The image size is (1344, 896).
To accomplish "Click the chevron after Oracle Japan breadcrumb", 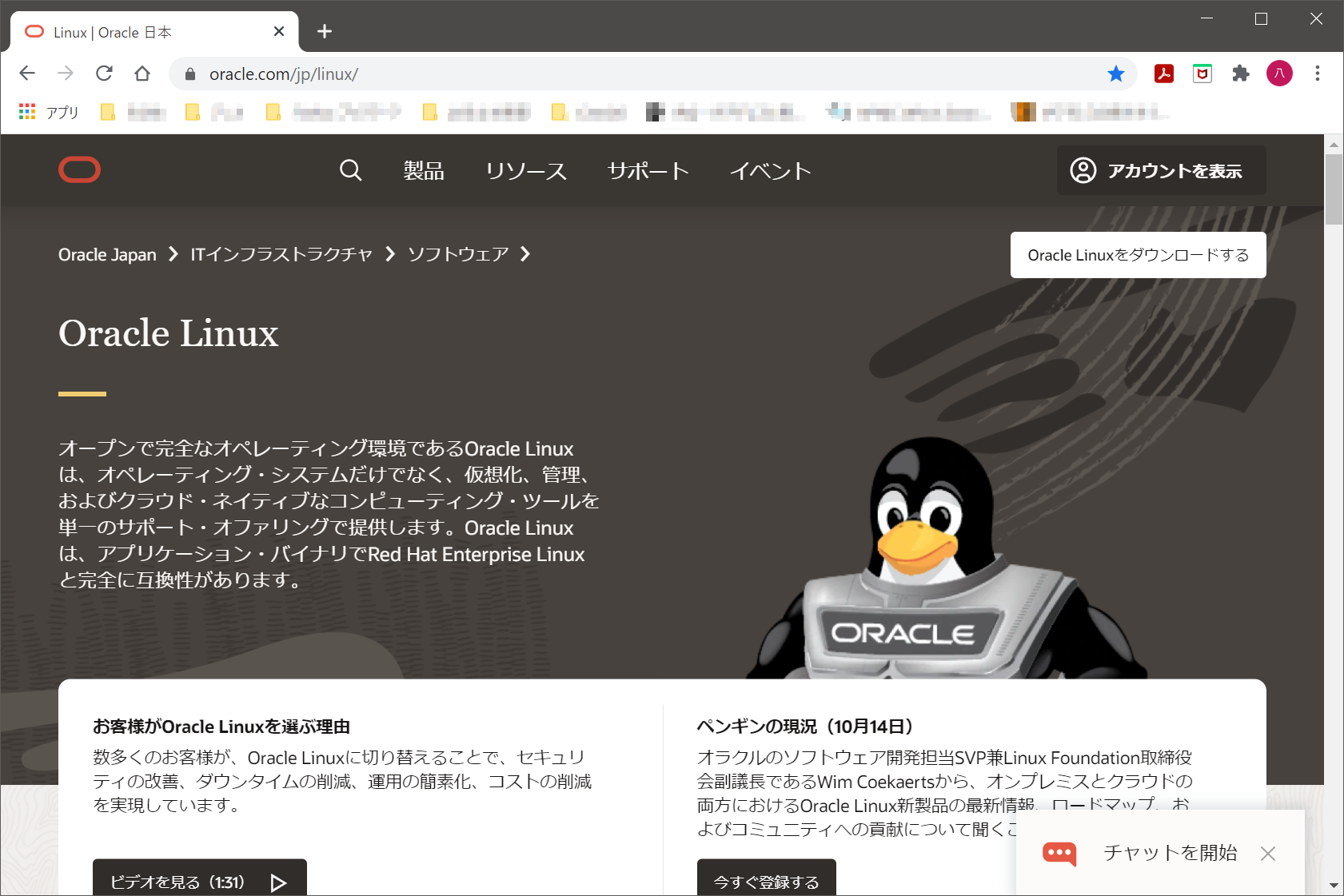I will (x=173, y=254).
